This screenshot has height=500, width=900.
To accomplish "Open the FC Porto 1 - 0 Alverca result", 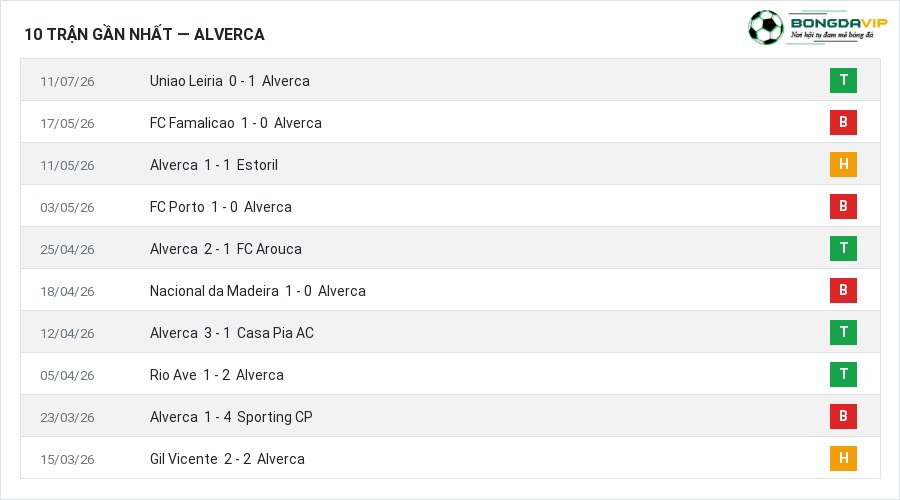I will [x=220, y=207].
